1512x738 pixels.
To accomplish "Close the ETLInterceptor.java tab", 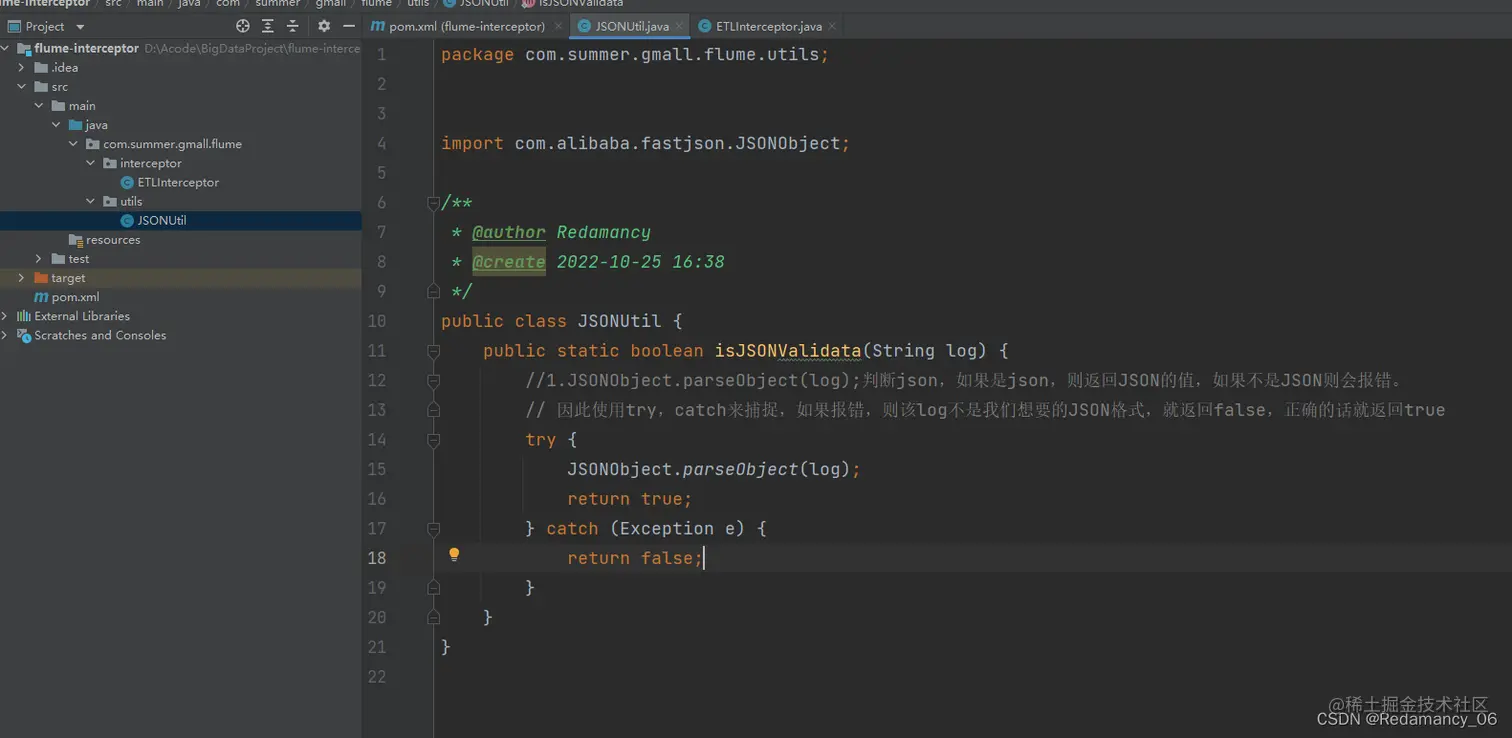I will (832, 26).
